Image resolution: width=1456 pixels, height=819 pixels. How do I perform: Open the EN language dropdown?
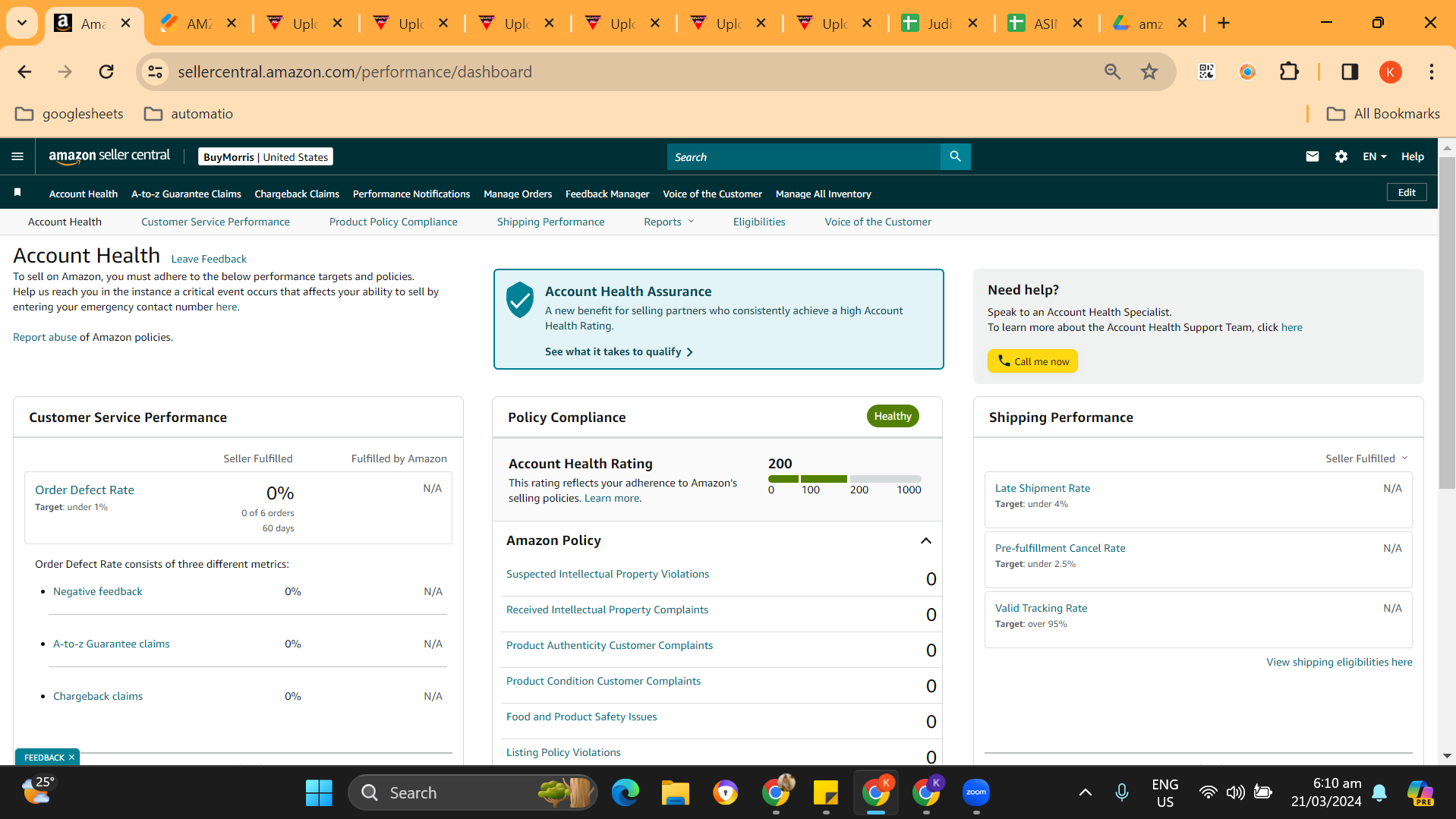point(1374,156)
